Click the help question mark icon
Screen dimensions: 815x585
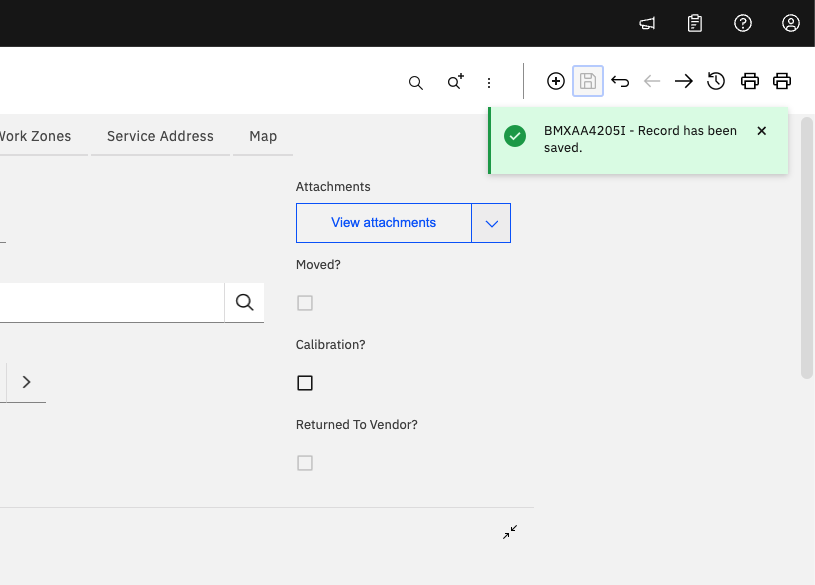pyautogui.click(x=743, y=23)
